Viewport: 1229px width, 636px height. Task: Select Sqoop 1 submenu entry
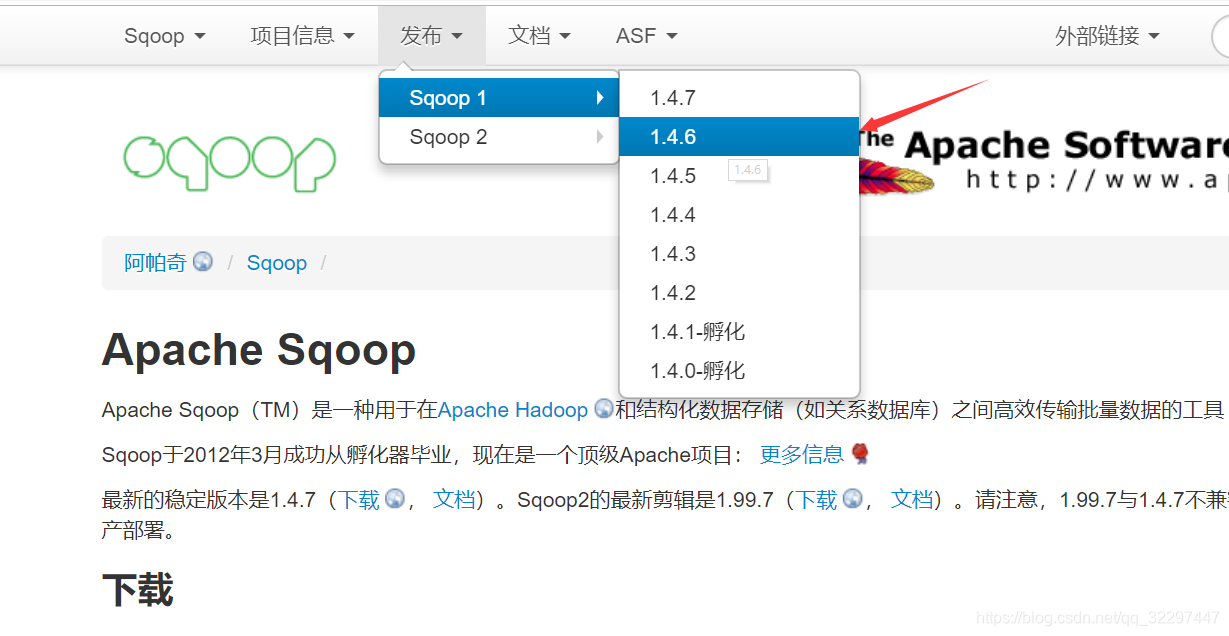click(x=499, y=98)
